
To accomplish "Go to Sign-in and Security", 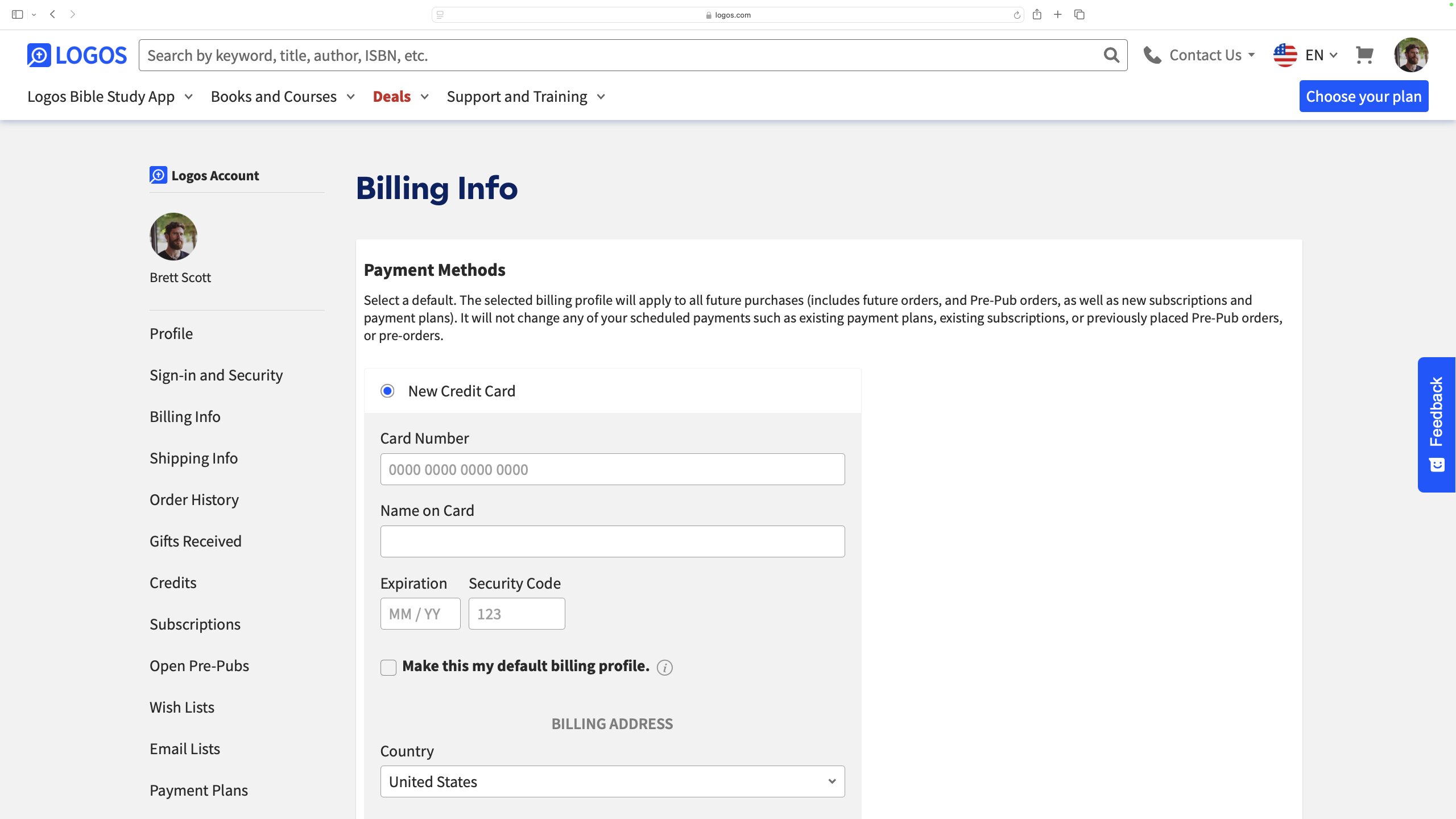I will [x=216, y=375].
